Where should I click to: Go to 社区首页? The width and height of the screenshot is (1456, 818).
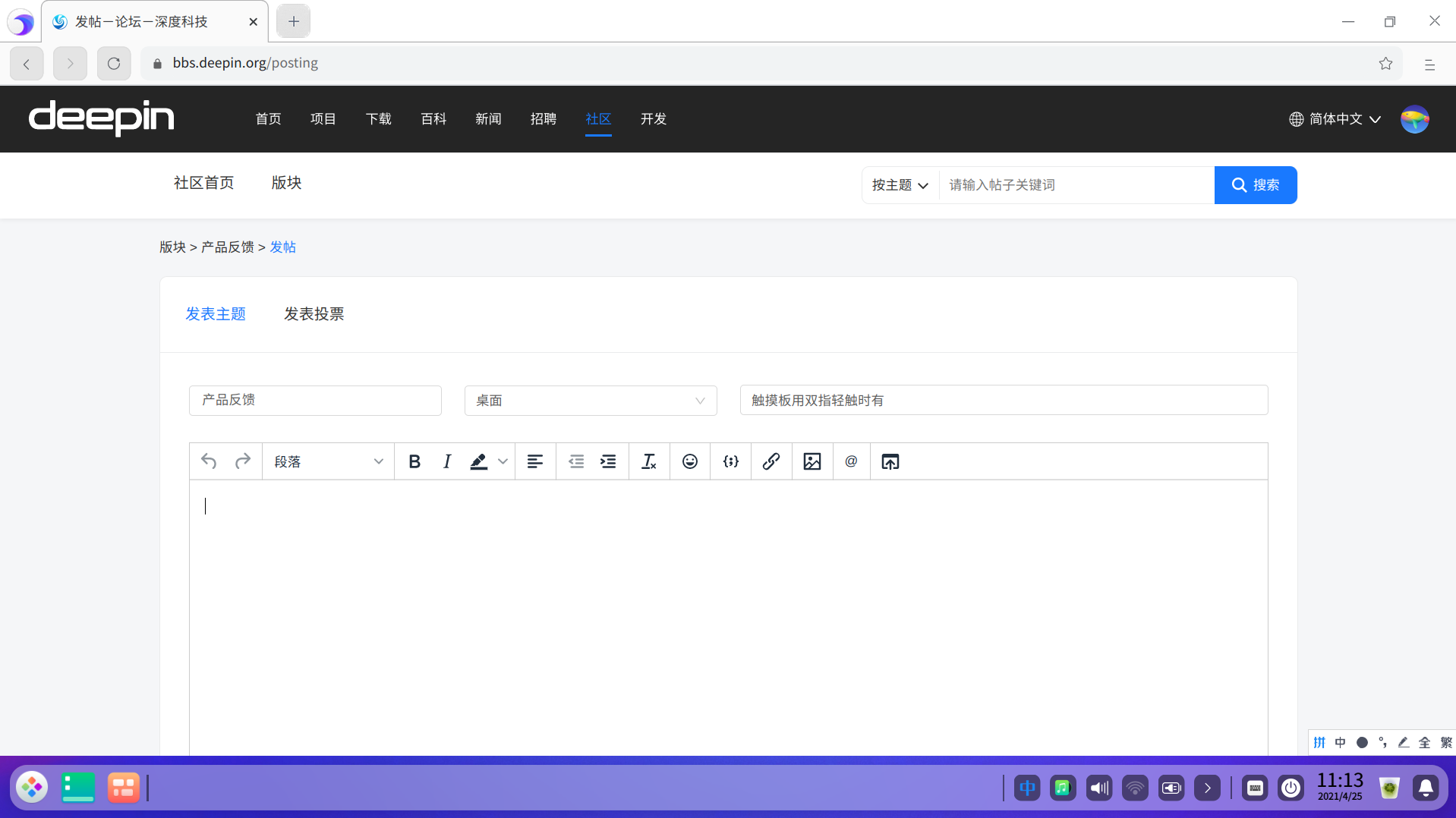(x=203, y=183)
